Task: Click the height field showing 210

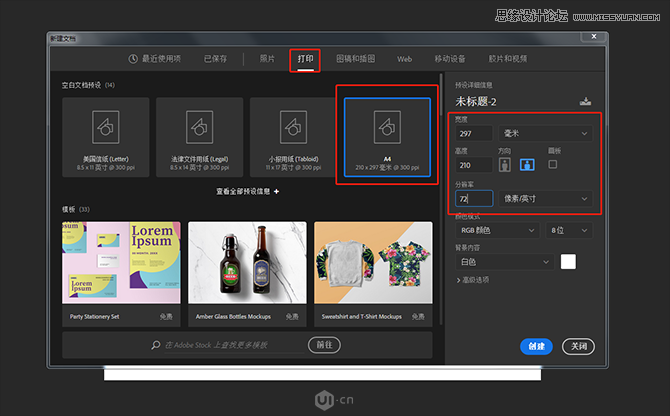Action: (x=474, y=165)
